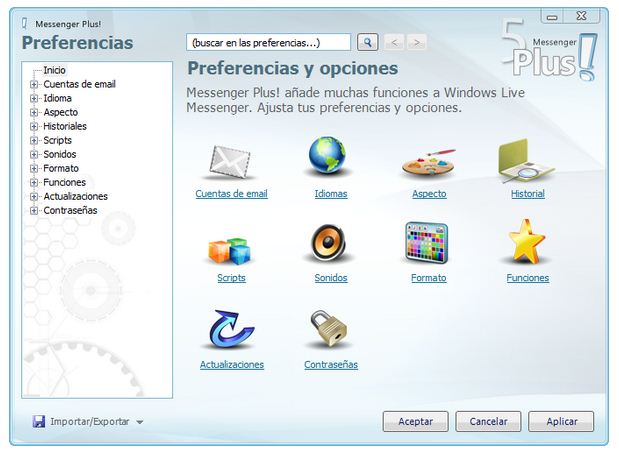Click the folder with magnifier Historial icon
This screenshot has width=619, height=454.
526,161
